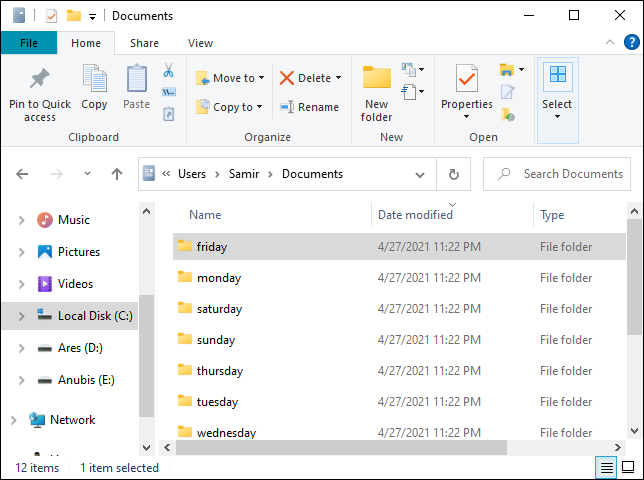The height and width of the screenshot is (480, 644).
Task: Click the horizontal scrollbar in file list
Action: pos(341,447)
